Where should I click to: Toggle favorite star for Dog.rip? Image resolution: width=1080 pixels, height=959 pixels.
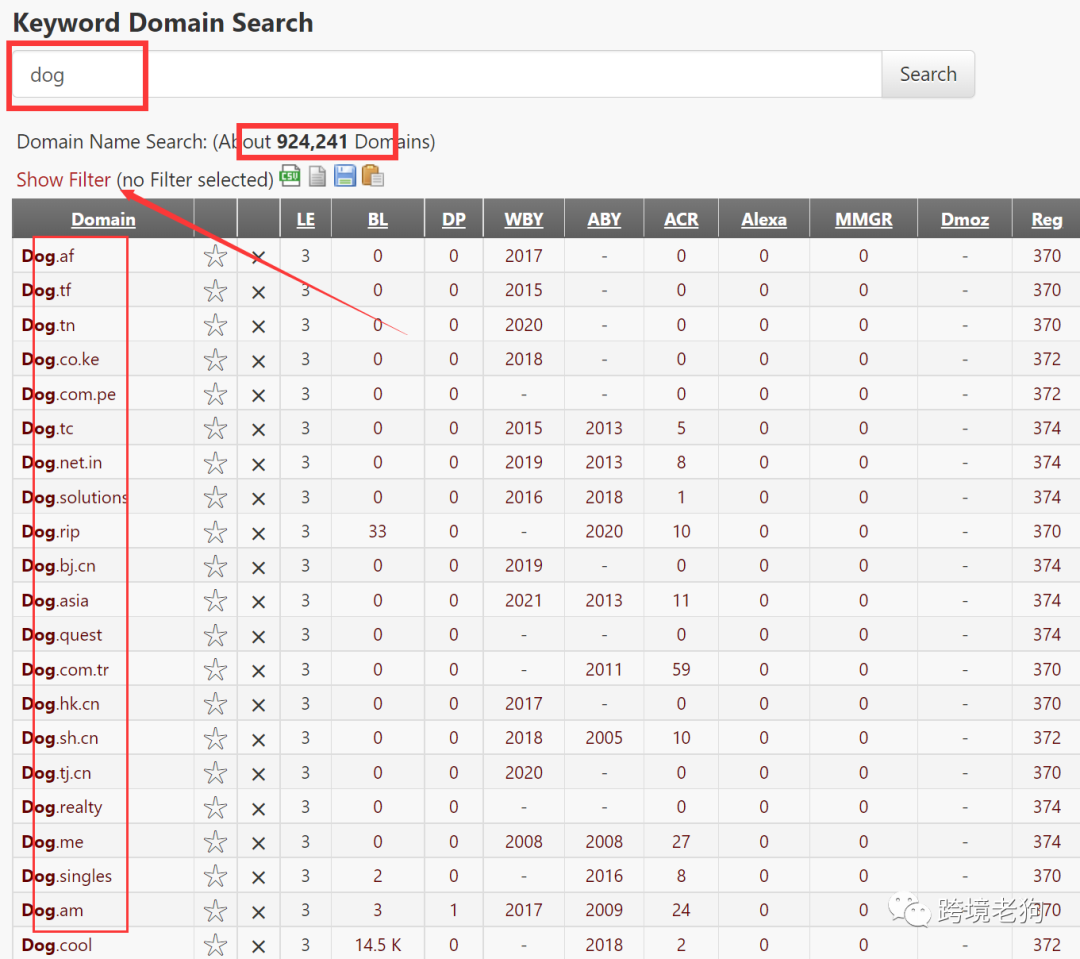pyautogui.click(x=215, y=533)
